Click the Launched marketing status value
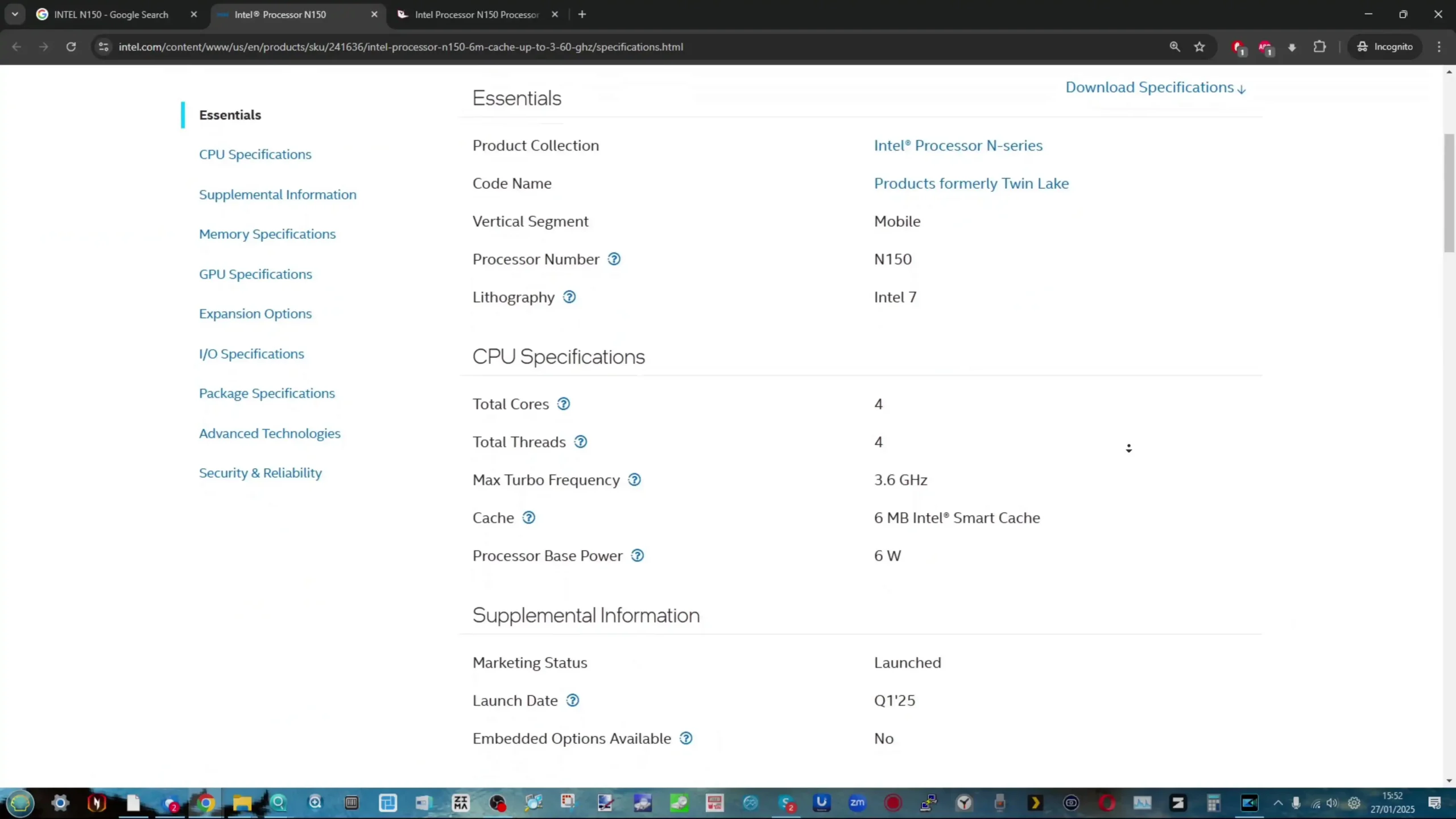This screenshot has height=819, width=1456. pyautogui.click(x=907, y=663)
